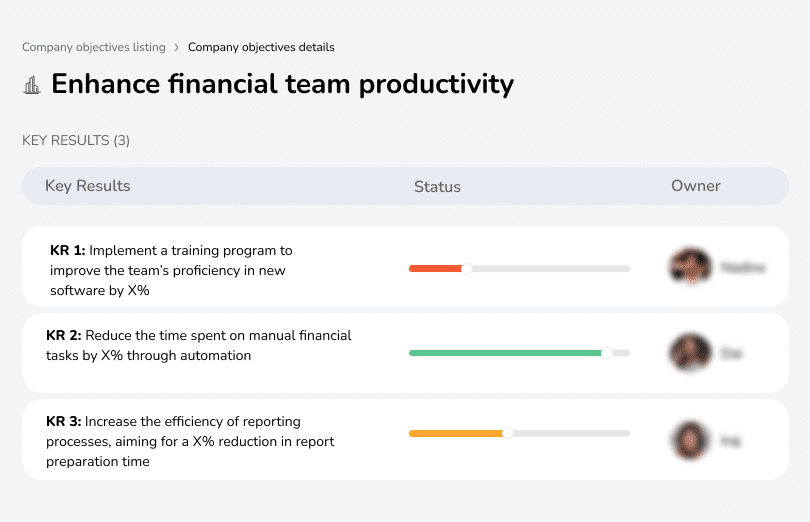Image resolution: width=810 pixels, height=522 pixels.
Task: Click the breadcrumb chevron separator
Action: (177, 48)
